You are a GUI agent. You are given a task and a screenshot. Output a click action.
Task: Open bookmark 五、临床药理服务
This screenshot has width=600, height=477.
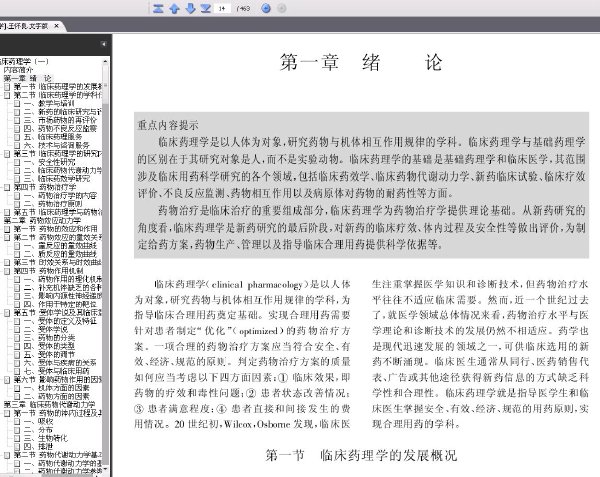[53, 137]
